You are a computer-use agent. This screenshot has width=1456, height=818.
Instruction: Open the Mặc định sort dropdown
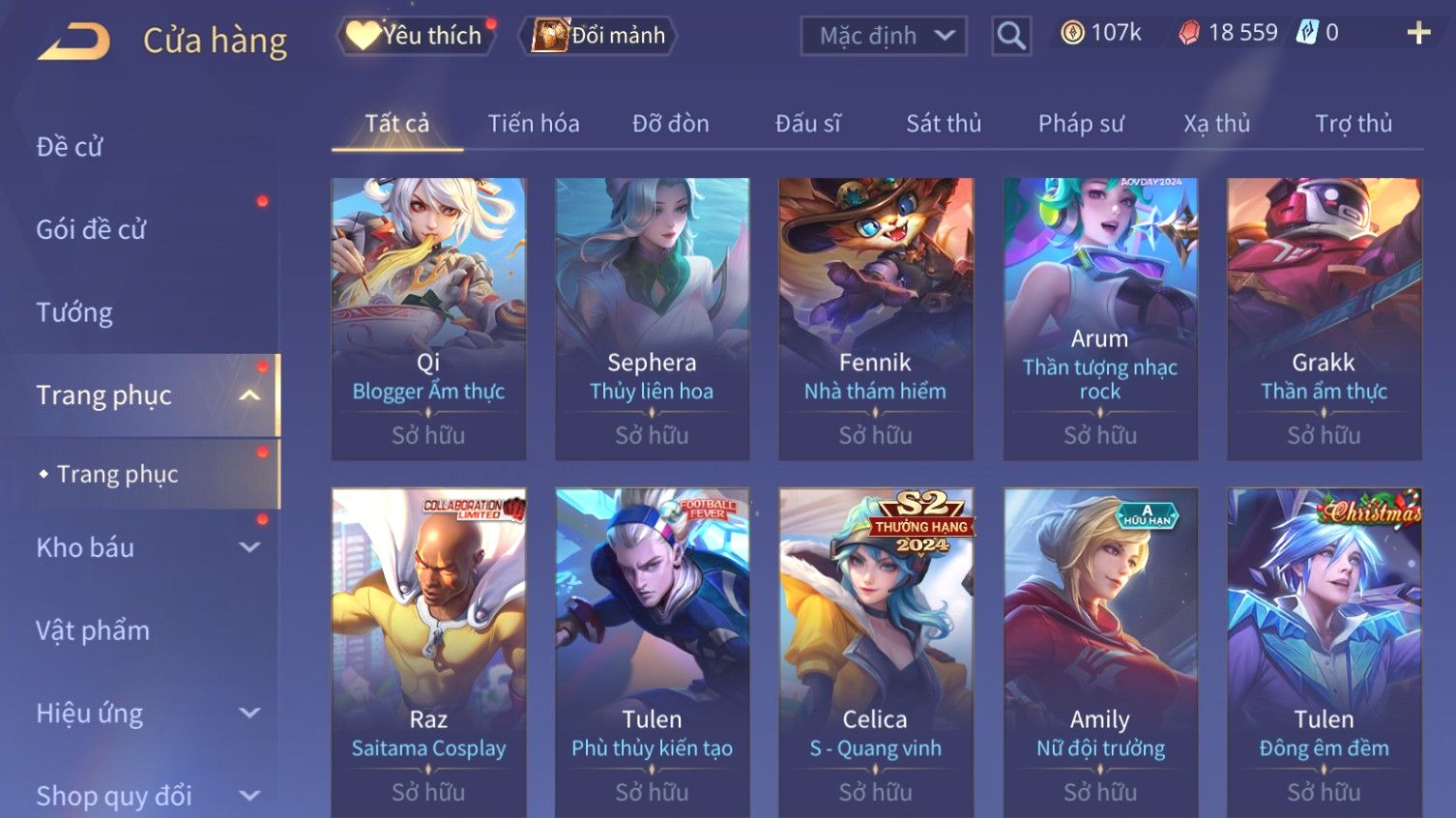coord(884,36)
